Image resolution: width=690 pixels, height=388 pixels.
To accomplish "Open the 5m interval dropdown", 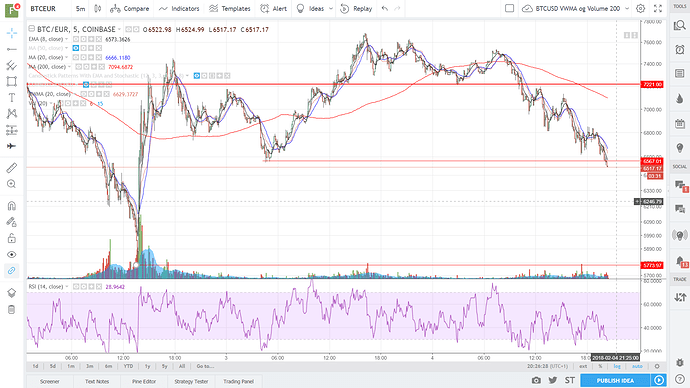I will (x=81, y=8).
